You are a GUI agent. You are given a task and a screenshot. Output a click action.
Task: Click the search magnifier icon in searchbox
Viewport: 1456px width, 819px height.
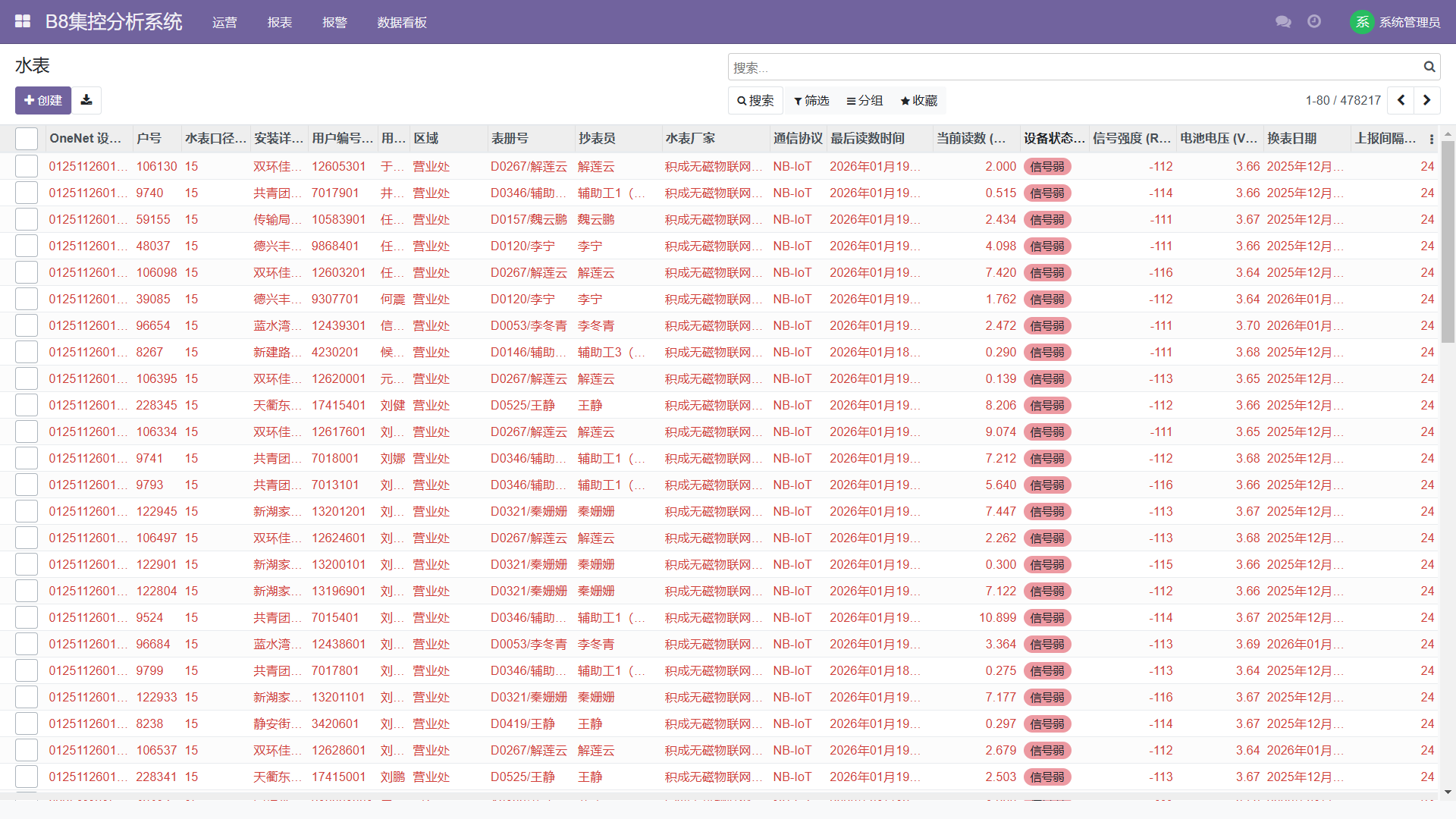click(1429, 67)
